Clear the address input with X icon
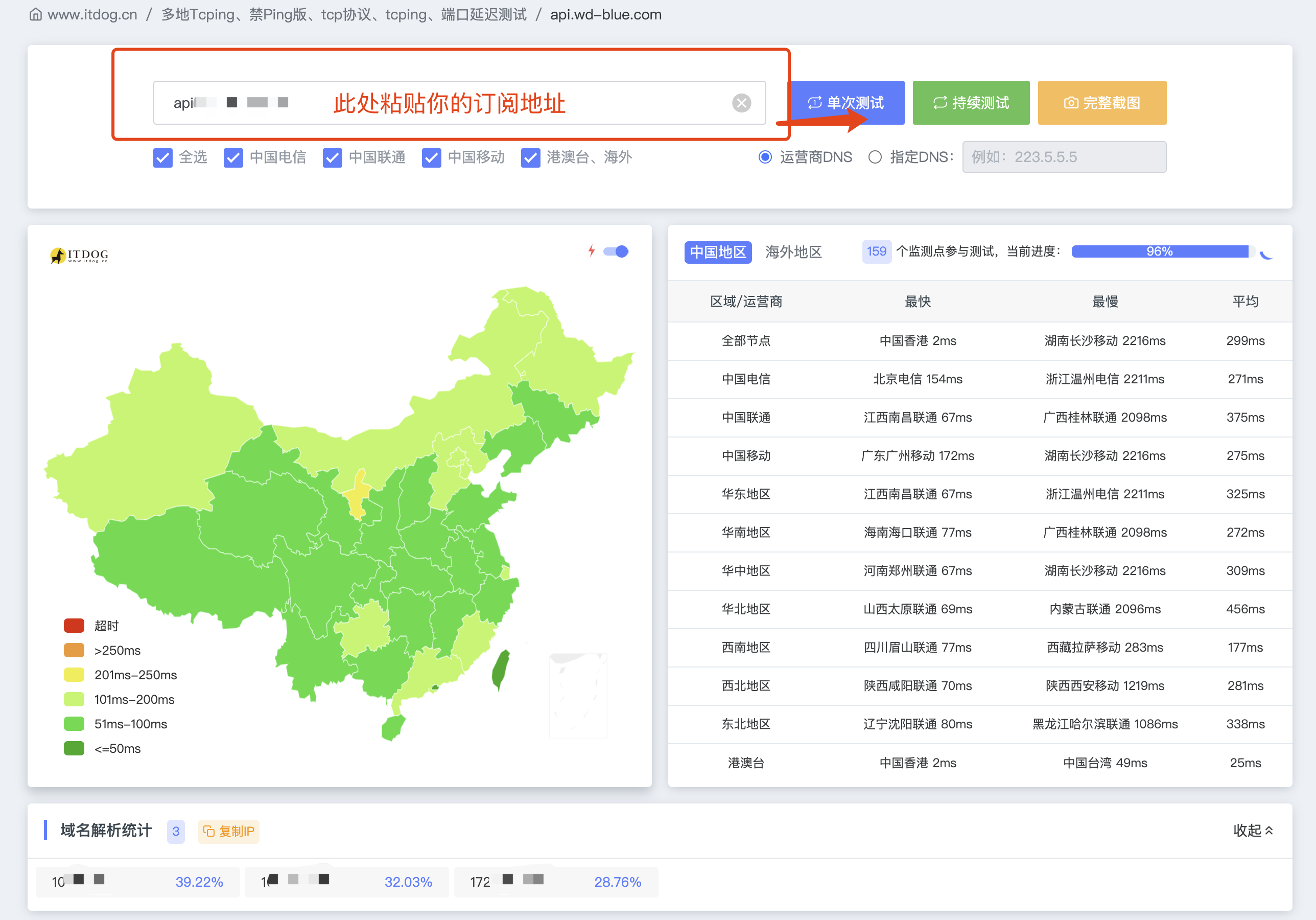1316x920 pixels. (x=741, y=103)
